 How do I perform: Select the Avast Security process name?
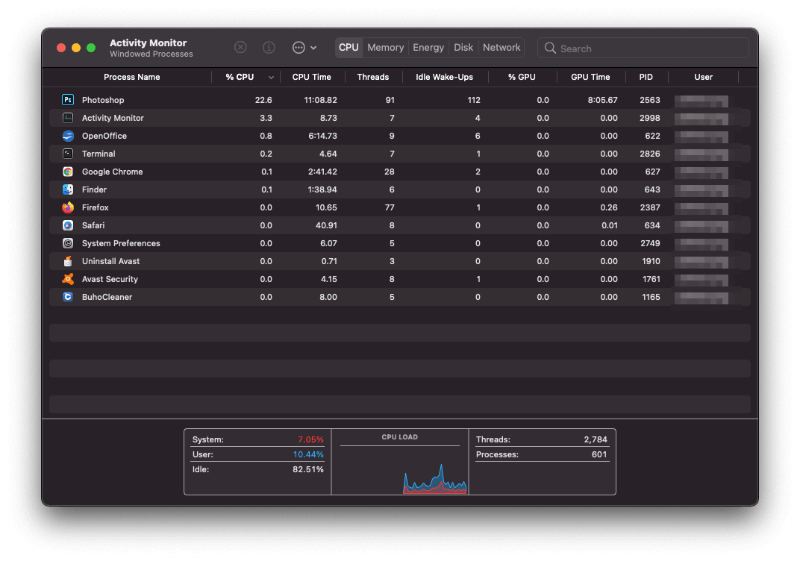110,279
